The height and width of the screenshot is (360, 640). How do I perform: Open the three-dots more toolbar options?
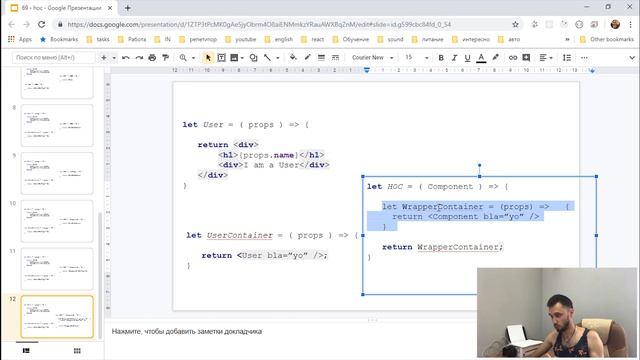click(x=584, y=58)
